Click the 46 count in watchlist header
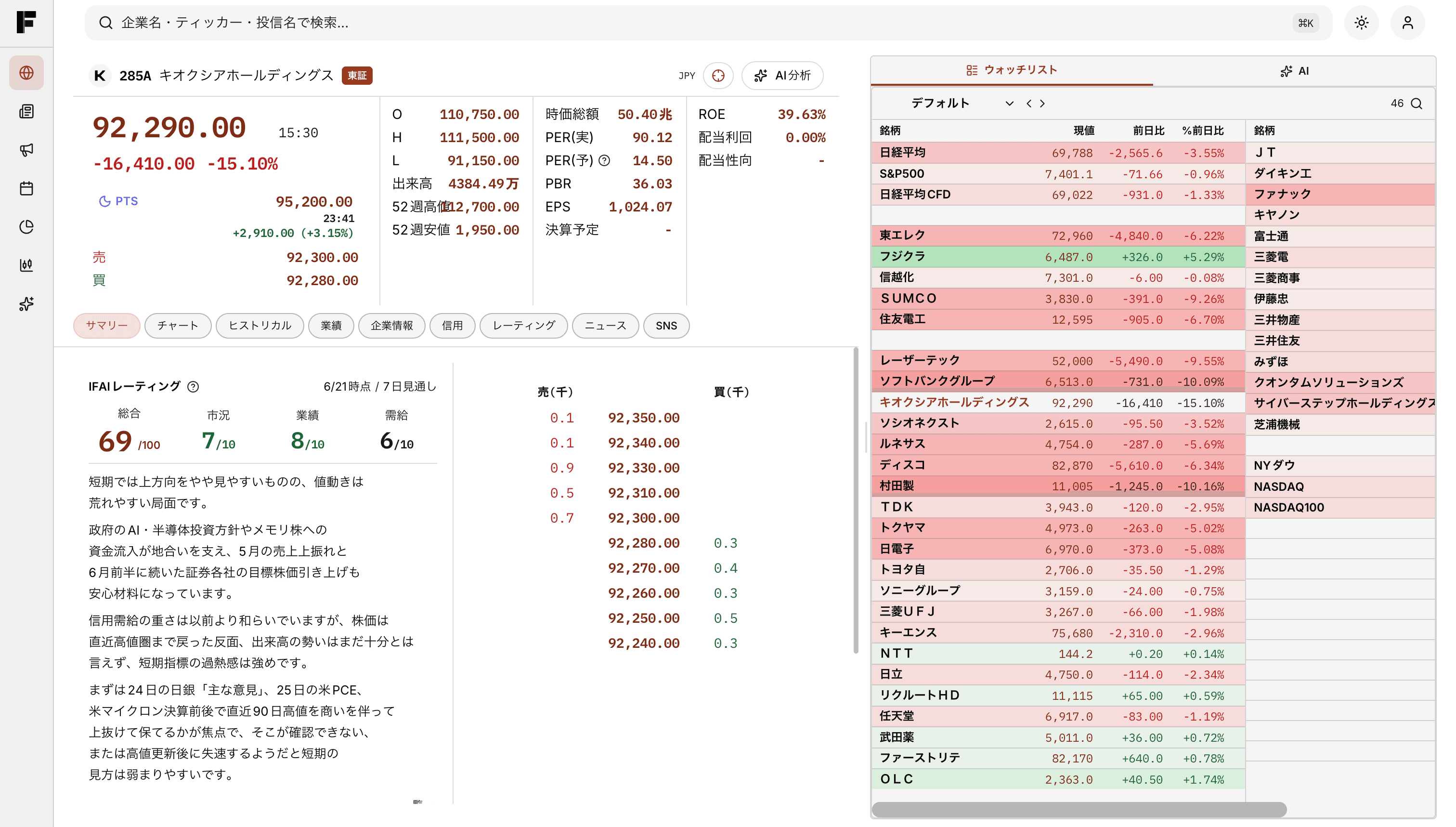 click(1396, 104)
